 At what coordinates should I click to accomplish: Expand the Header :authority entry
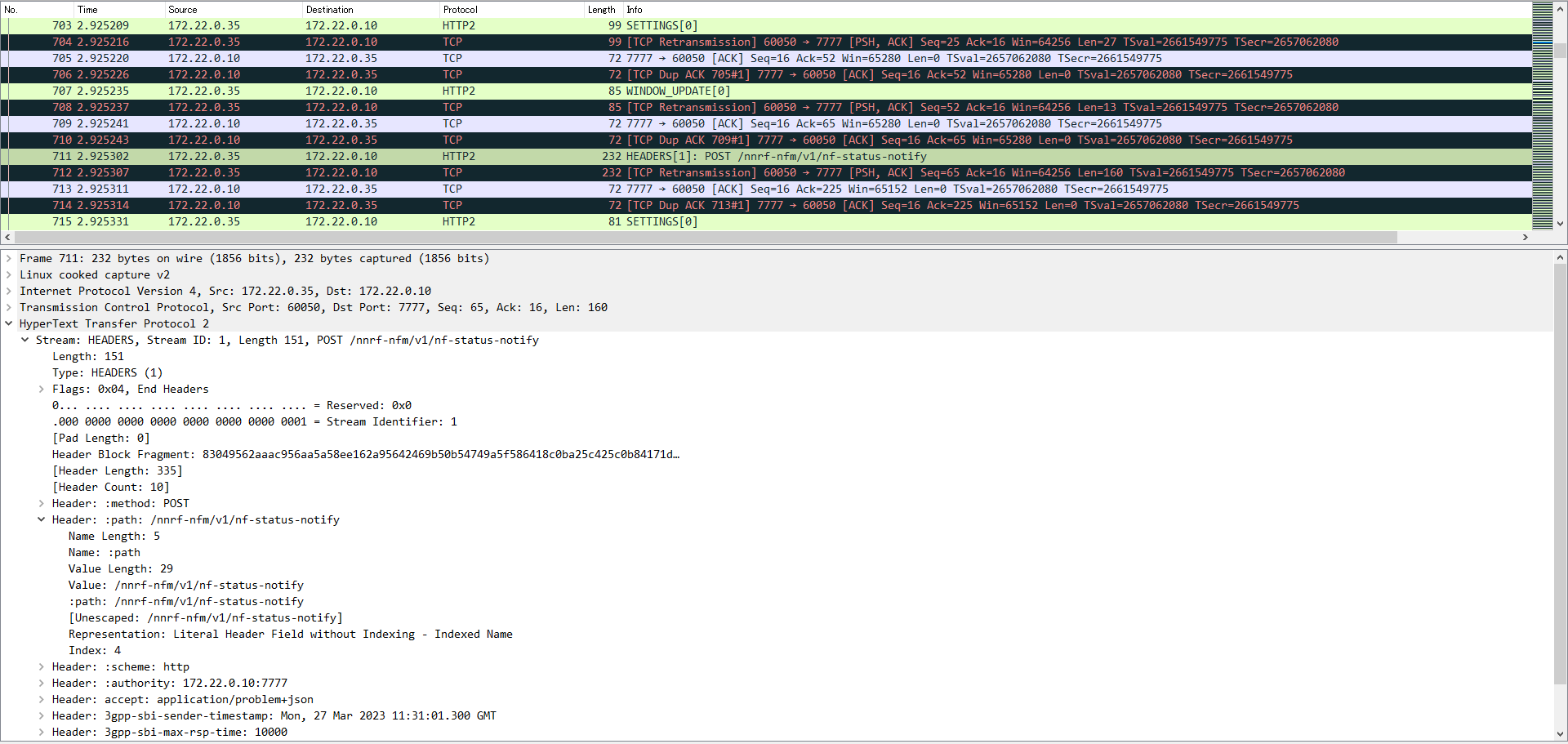[x=42, y=683]
